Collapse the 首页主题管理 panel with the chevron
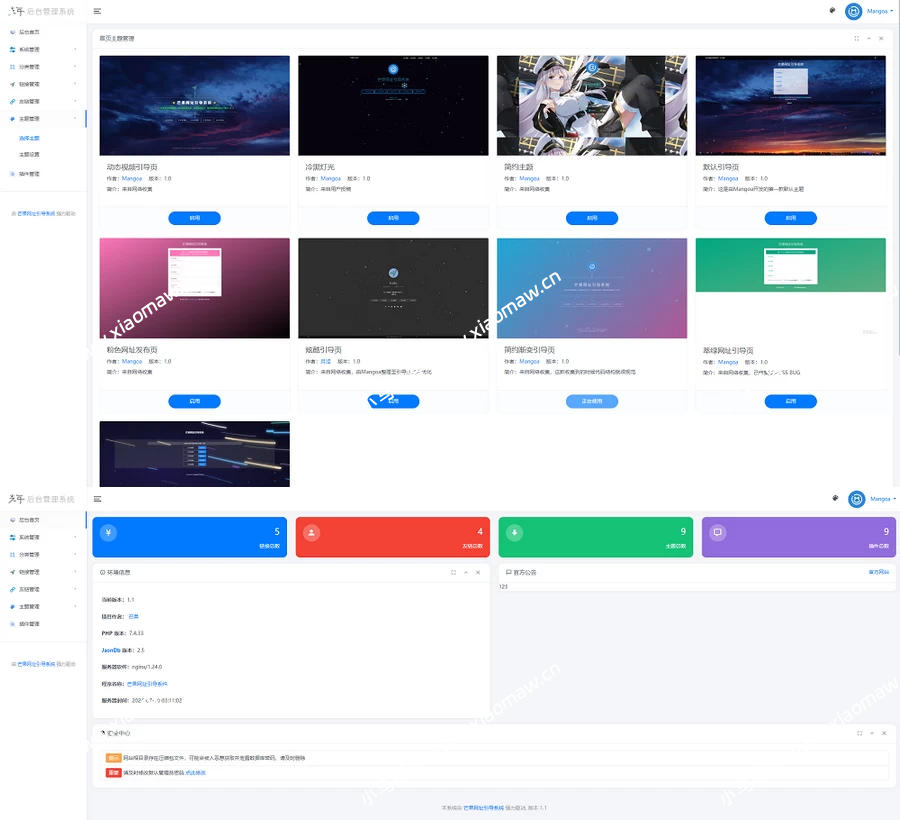 (x=869, y=38)
